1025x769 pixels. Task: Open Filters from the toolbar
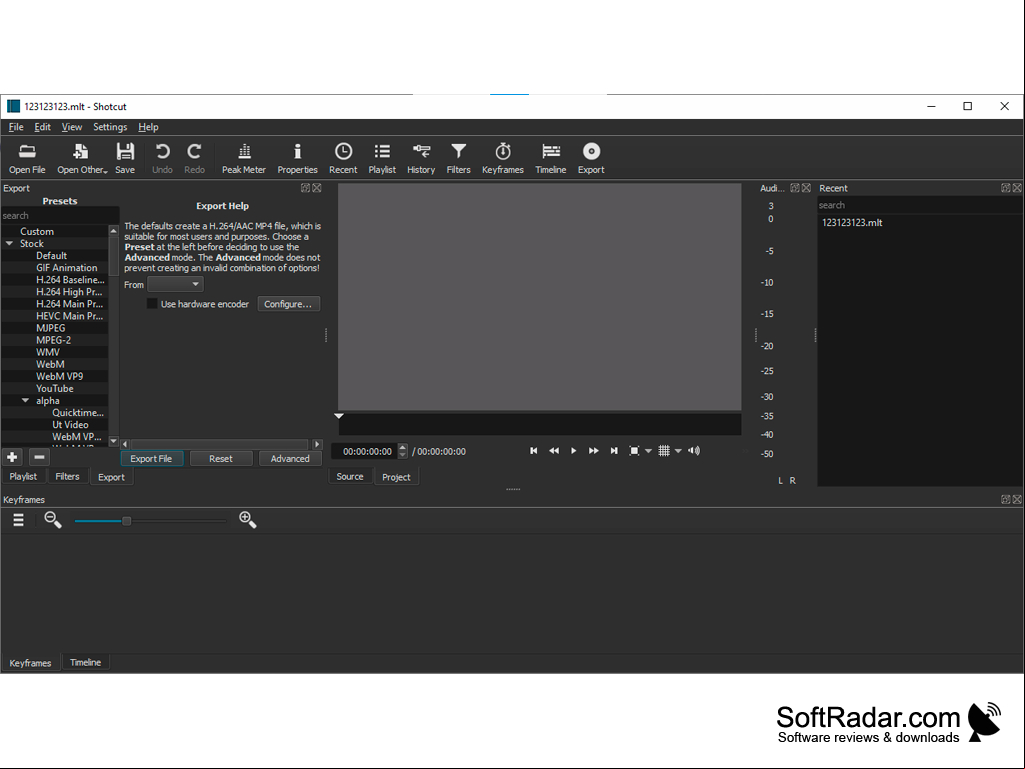tap(458, 159)
